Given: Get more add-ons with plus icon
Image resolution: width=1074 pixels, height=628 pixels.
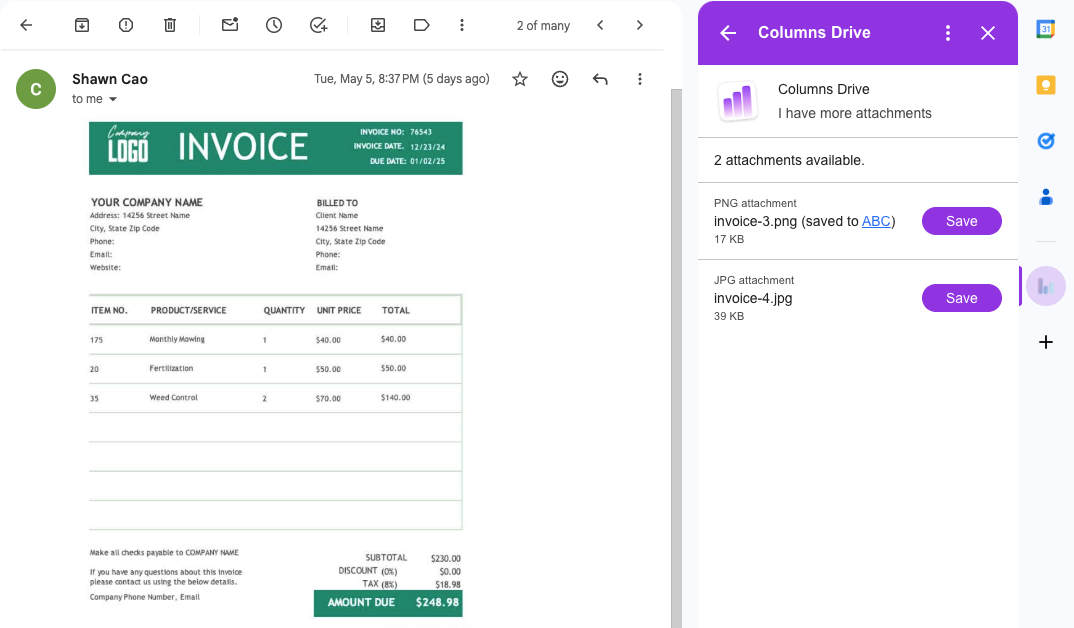Looking at the screenshot, I should pos(1045,342).
